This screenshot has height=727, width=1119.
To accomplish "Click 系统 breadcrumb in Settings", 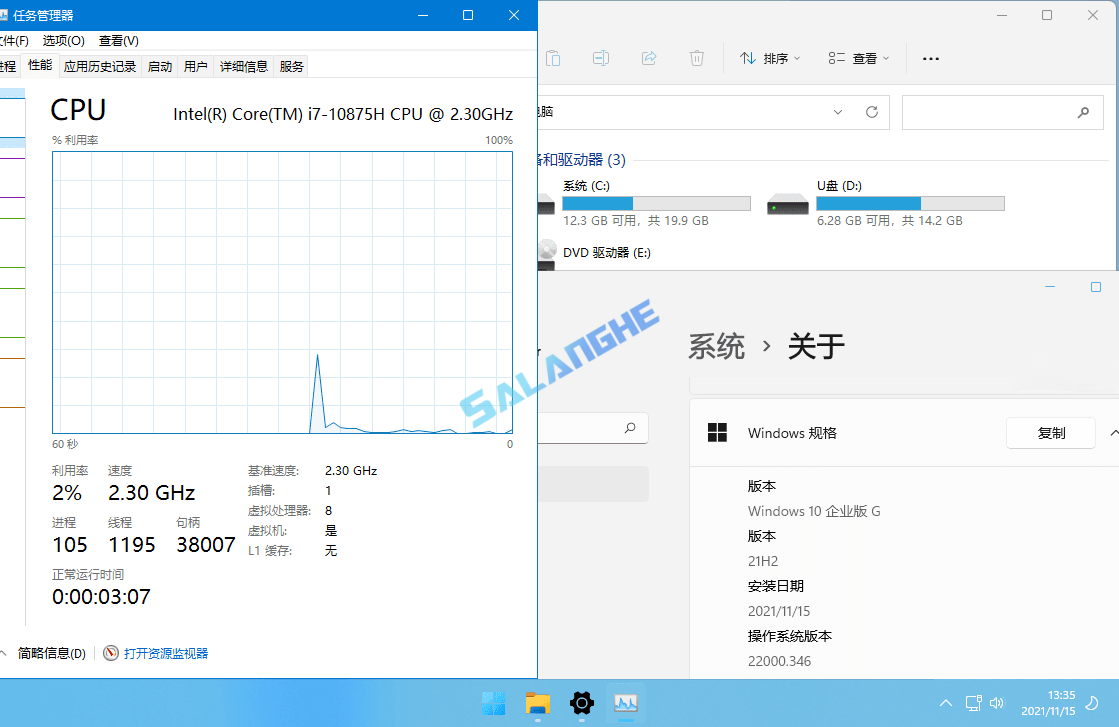I will (x=717, y=347).
